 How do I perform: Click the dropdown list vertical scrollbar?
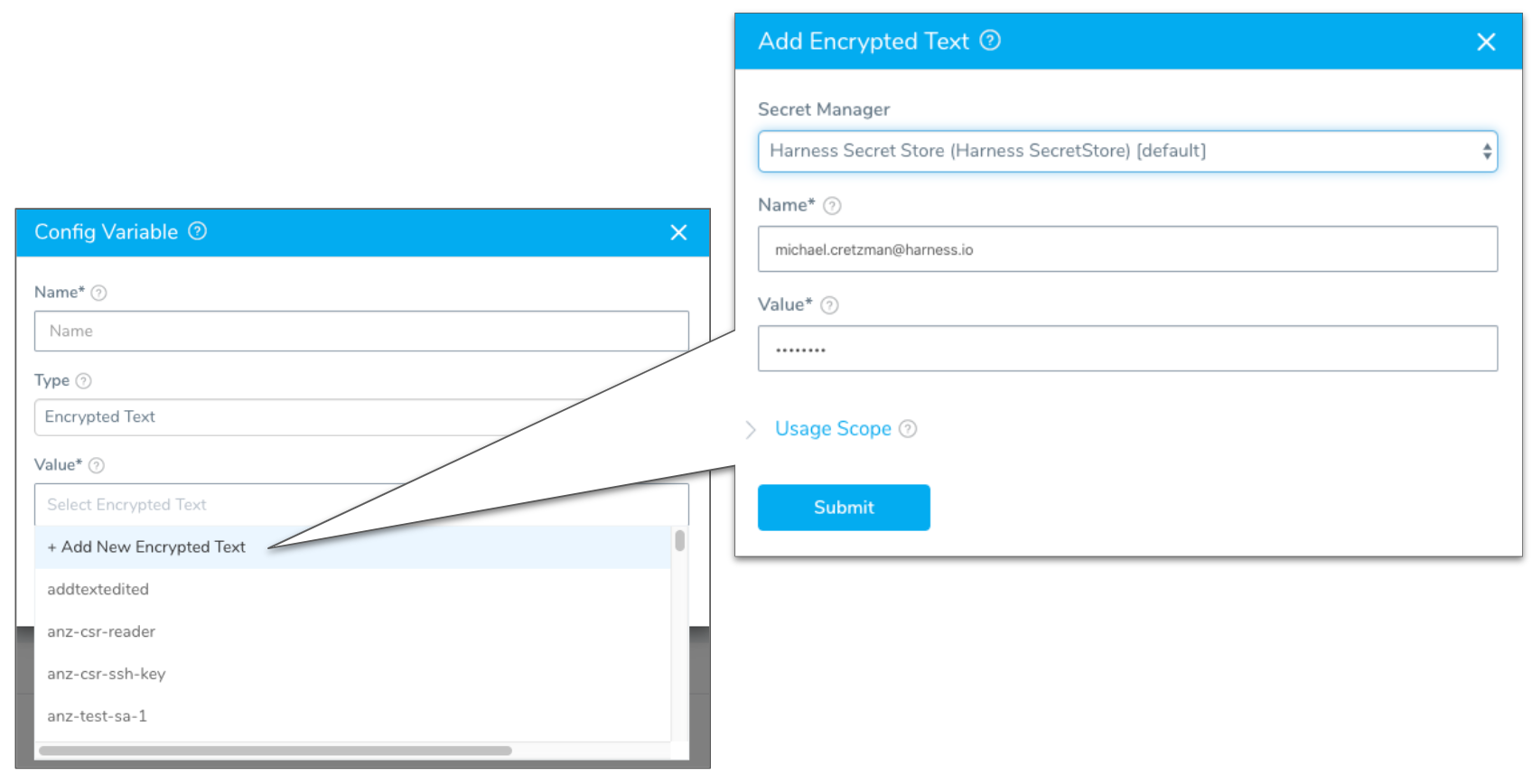680,541
